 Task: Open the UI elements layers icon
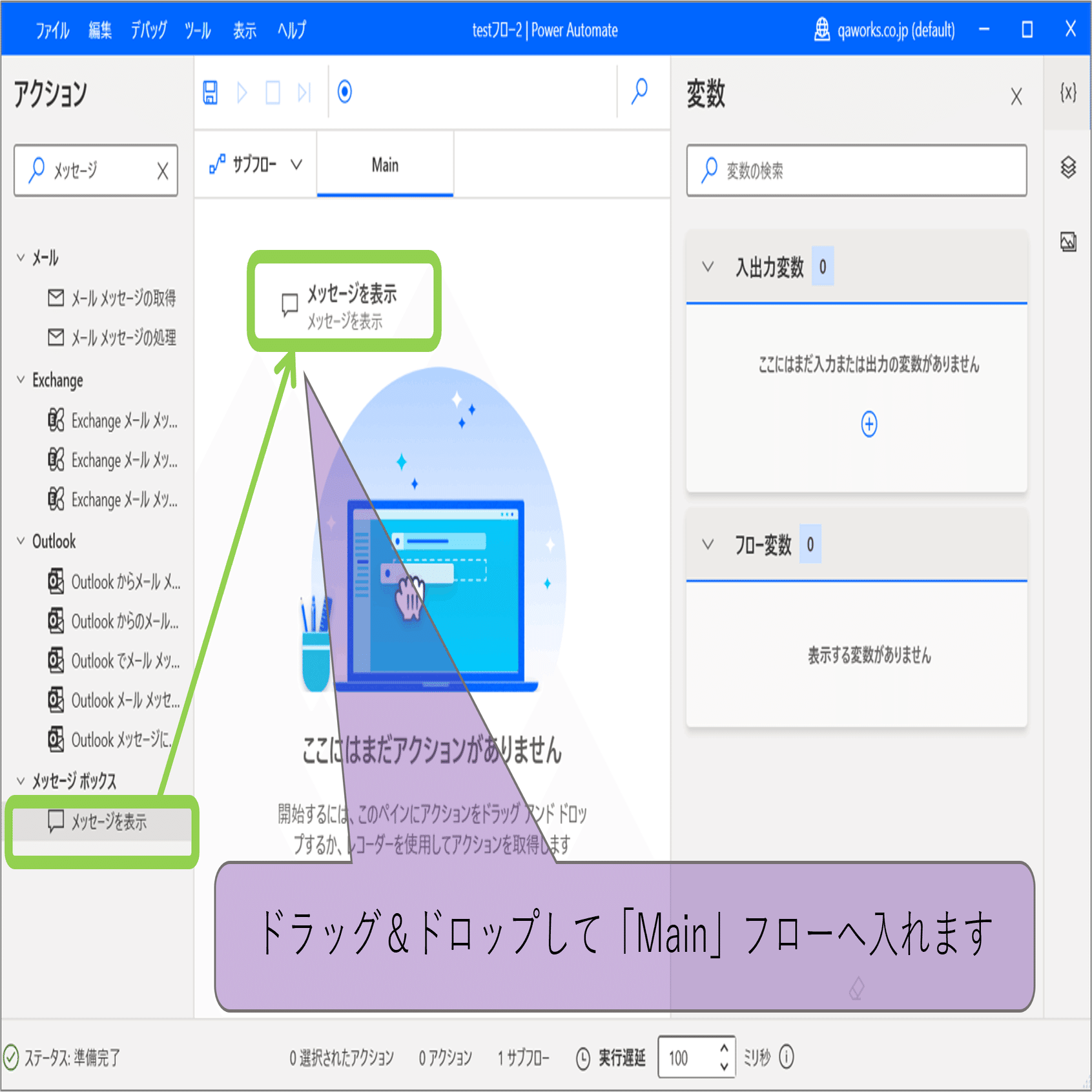(x=1068, y=167)
